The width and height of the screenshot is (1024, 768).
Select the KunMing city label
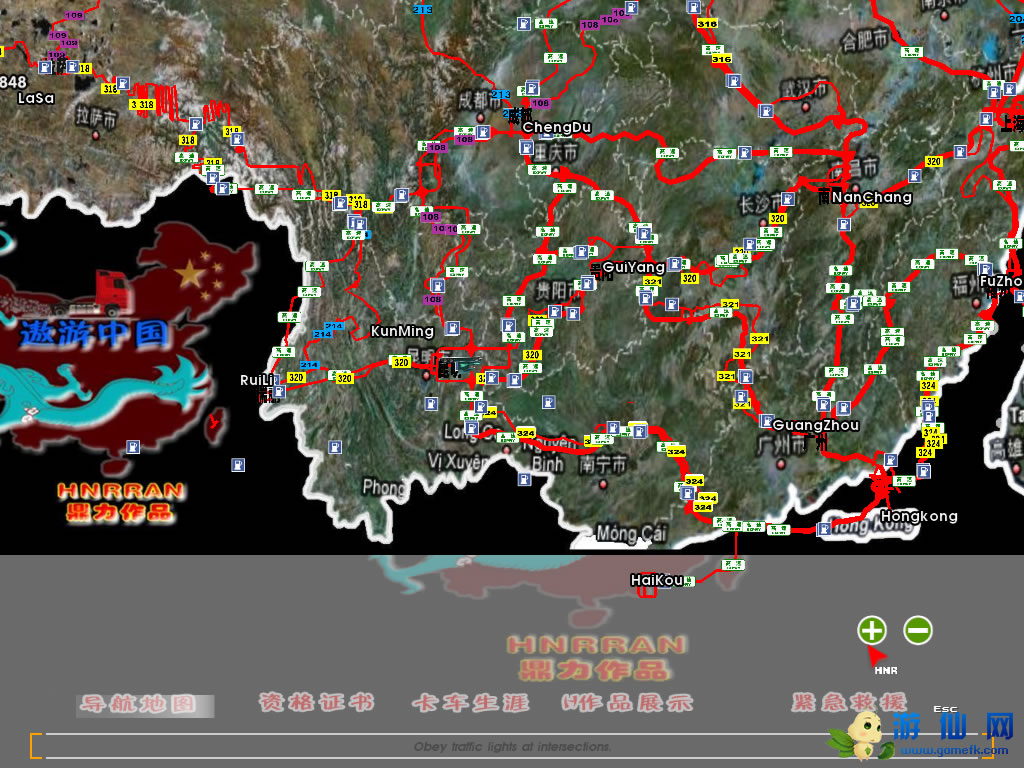402,331
